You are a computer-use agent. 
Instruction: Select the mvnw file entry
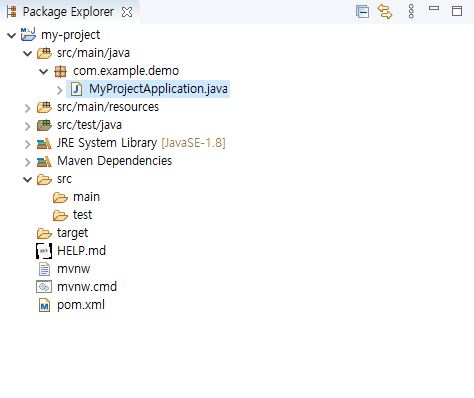coord(64,269)
